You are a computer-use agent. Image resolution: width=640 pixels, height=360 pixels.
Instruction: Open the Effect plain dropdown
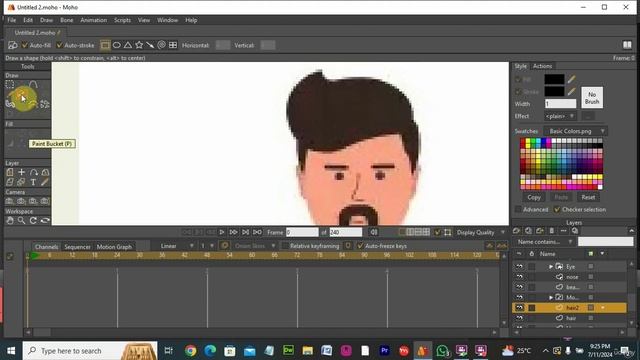pyautogui.click(x=560, y=116)
